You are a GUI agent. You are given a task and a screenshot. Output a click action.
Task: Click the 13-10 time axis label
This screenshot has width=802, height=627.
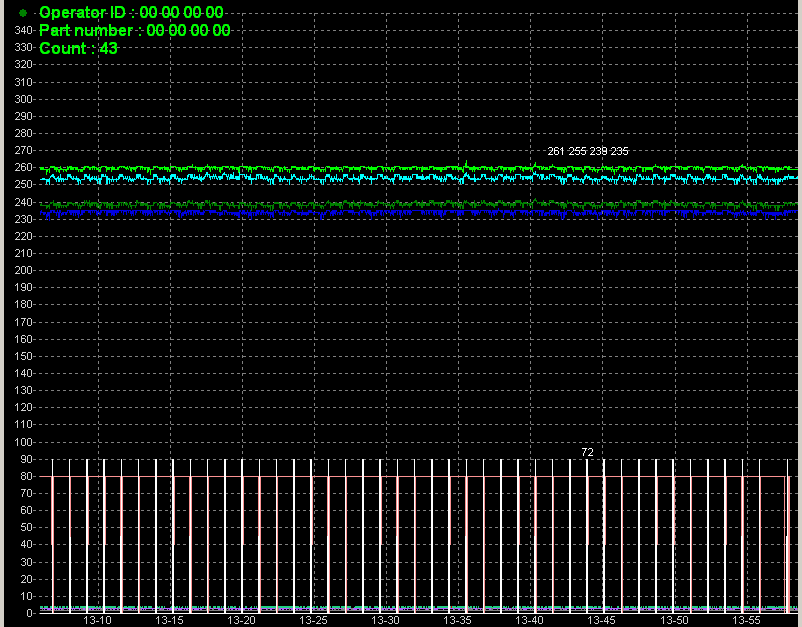click(97, 620)
